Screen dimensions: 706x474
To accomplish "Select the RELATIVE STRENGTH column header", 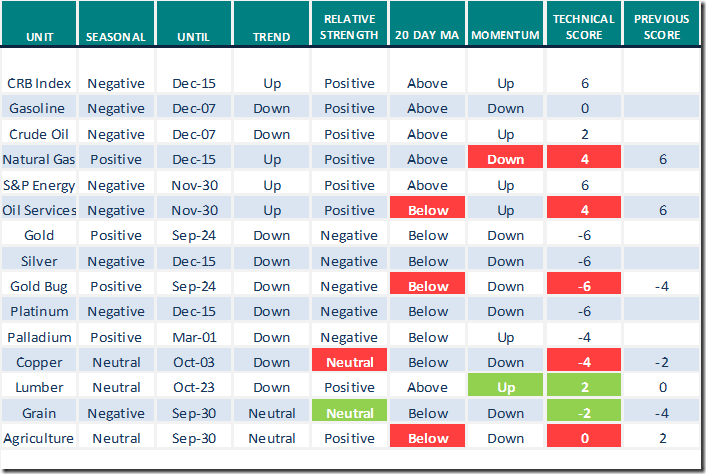I will point(349,28).
